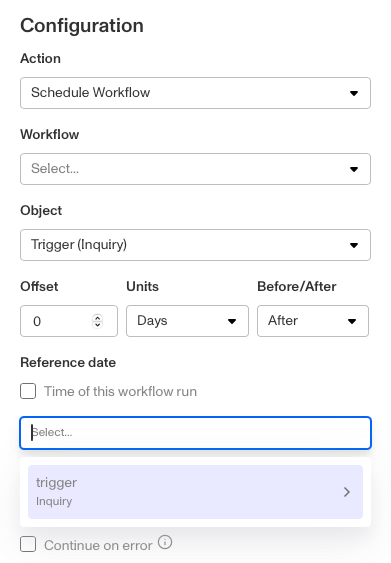Expand trigger option via chevron arrow
Screen dimensions: 391x563
coord(346,492)
